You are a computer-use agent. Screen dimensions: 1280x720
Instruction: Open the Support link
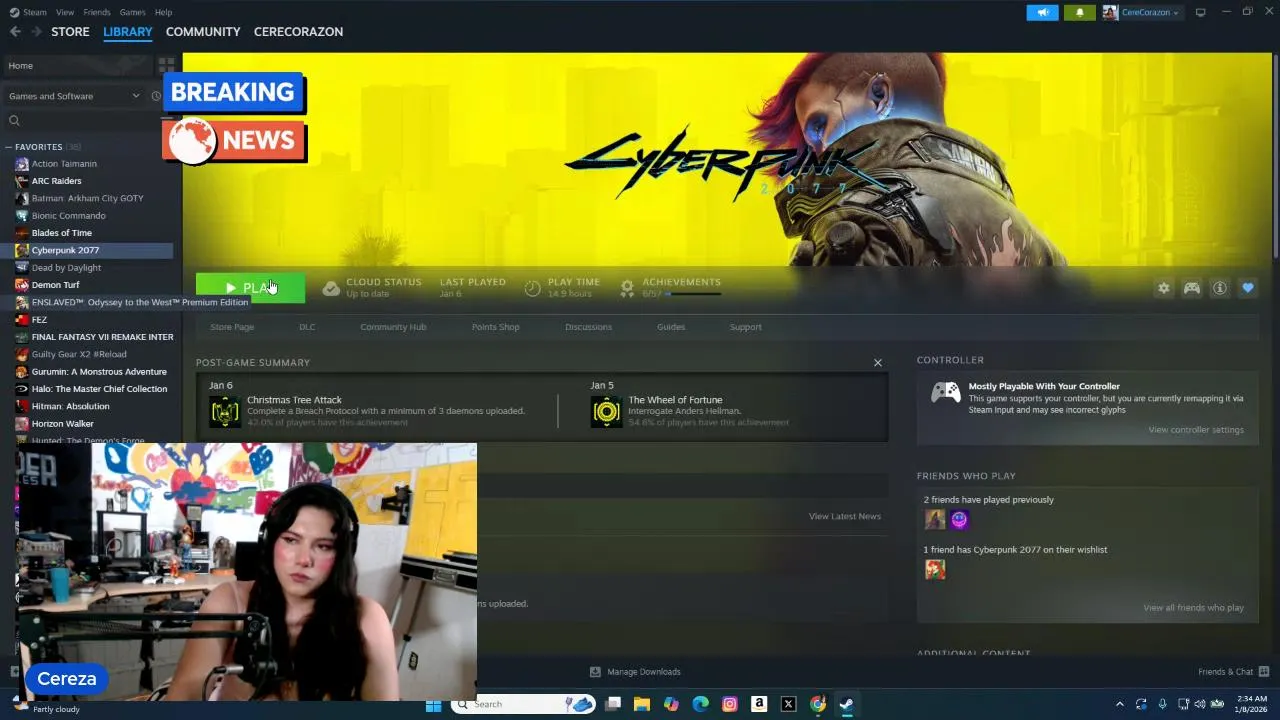point(745,327)
